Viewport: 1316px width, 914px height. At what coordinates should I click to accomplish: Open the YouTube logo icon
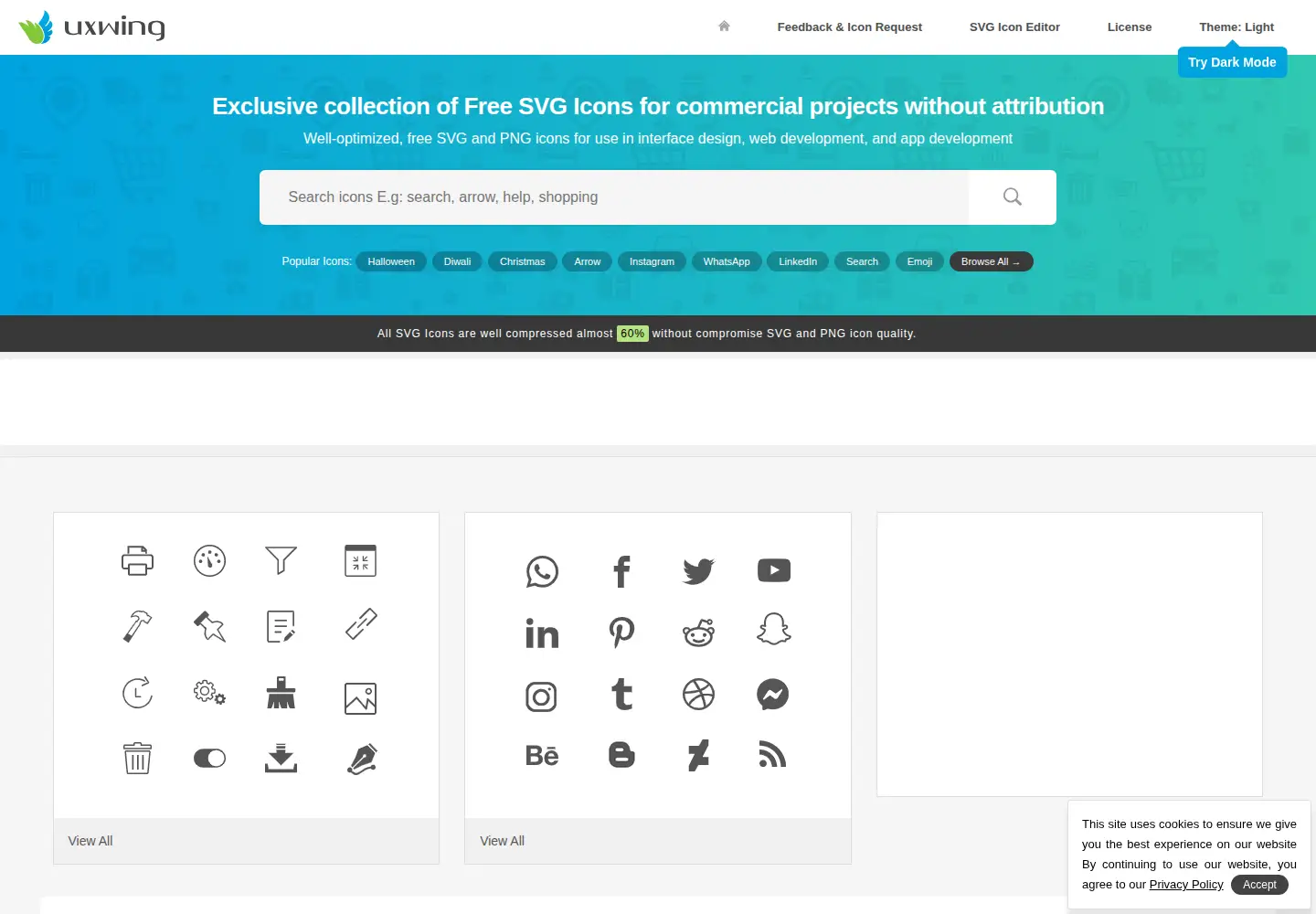774,570
